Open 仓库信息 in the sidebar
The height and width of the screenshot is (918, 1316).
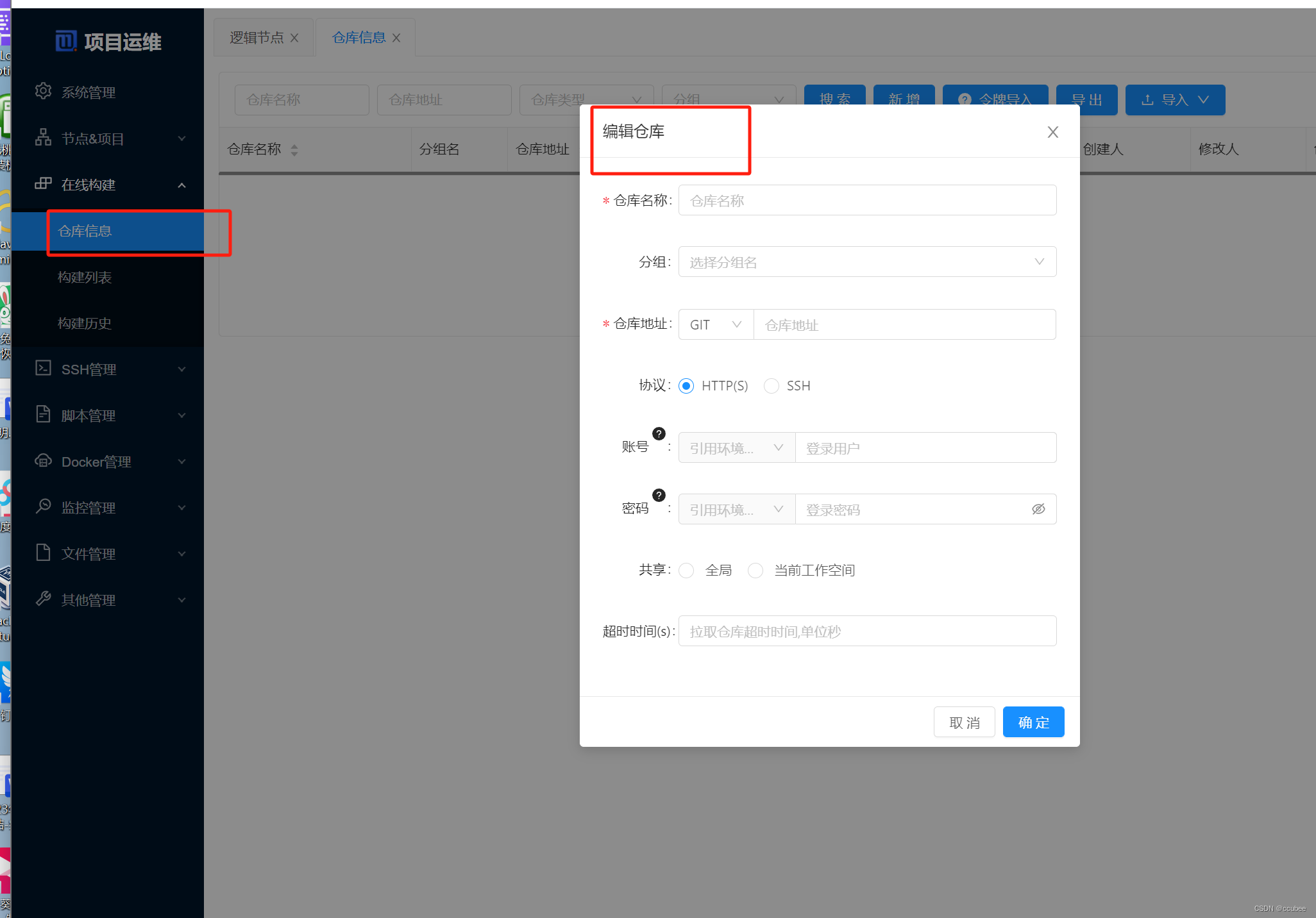[108, 231]
